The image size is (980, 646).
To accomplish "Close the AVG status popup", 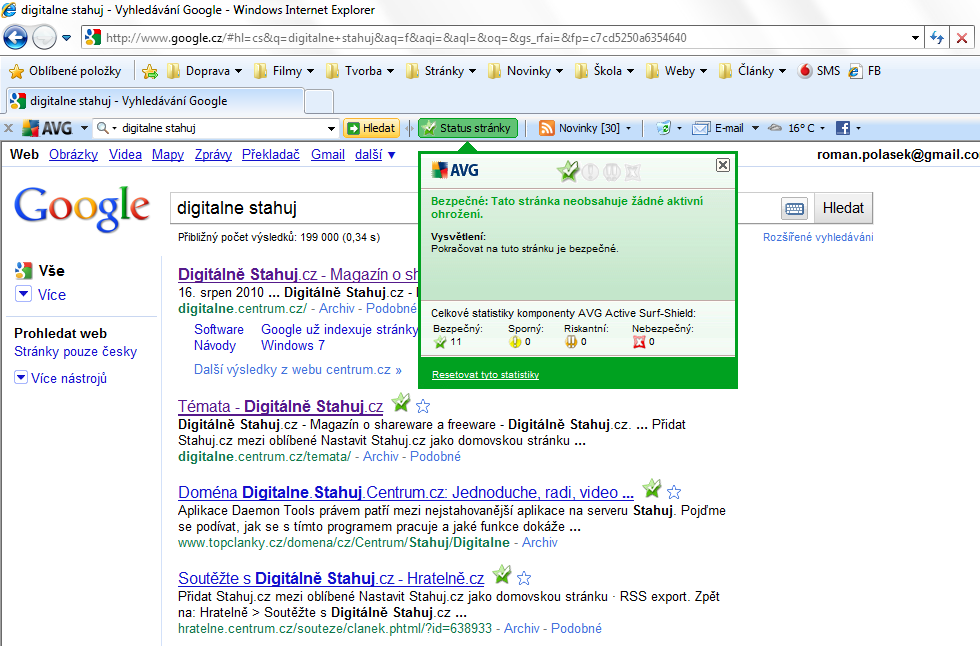I will (722, 165).
